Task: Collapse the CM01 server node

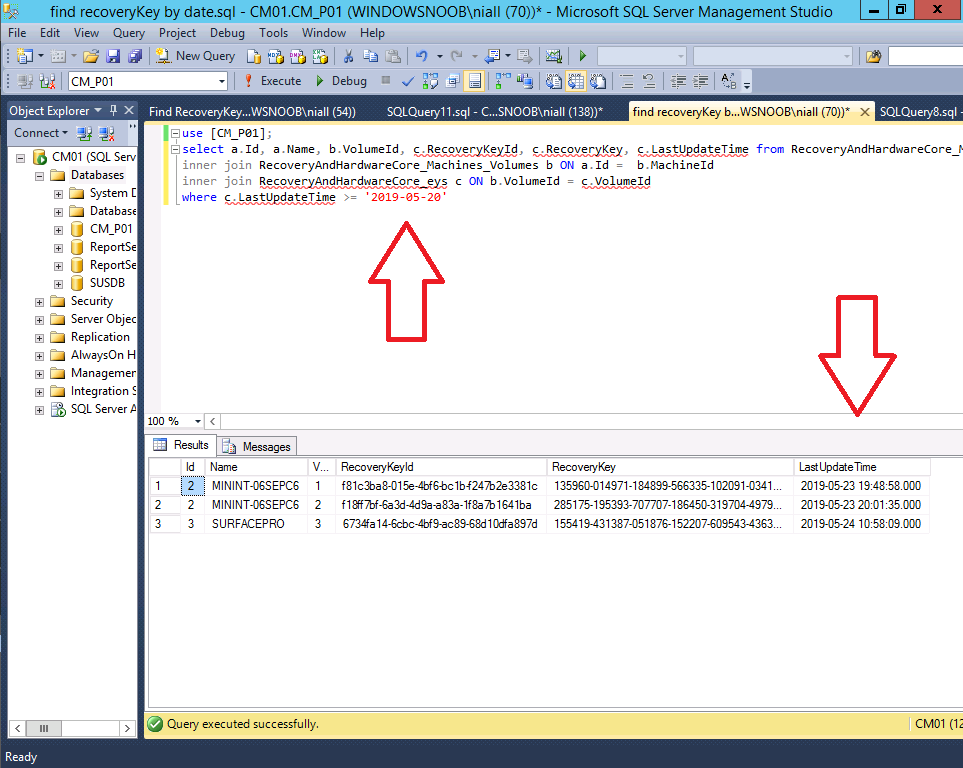Action: click(20, 159)
